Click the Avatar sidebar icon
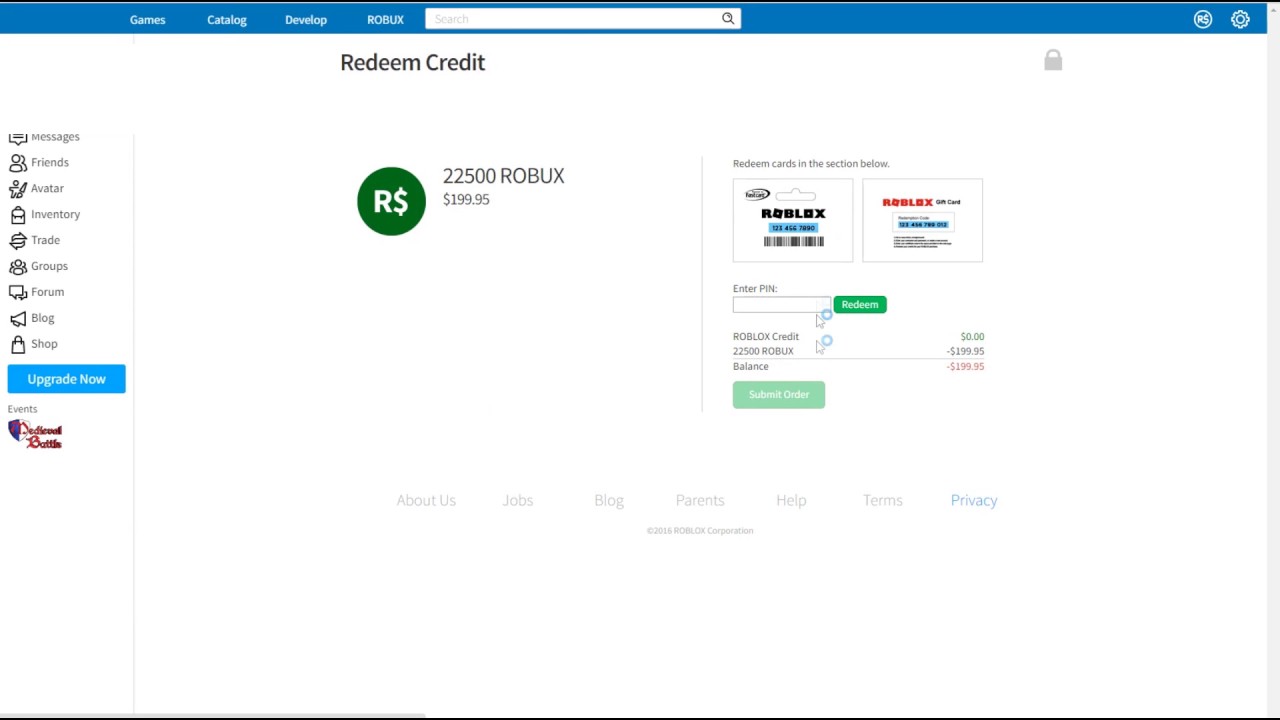 click(x=18, y=188)
